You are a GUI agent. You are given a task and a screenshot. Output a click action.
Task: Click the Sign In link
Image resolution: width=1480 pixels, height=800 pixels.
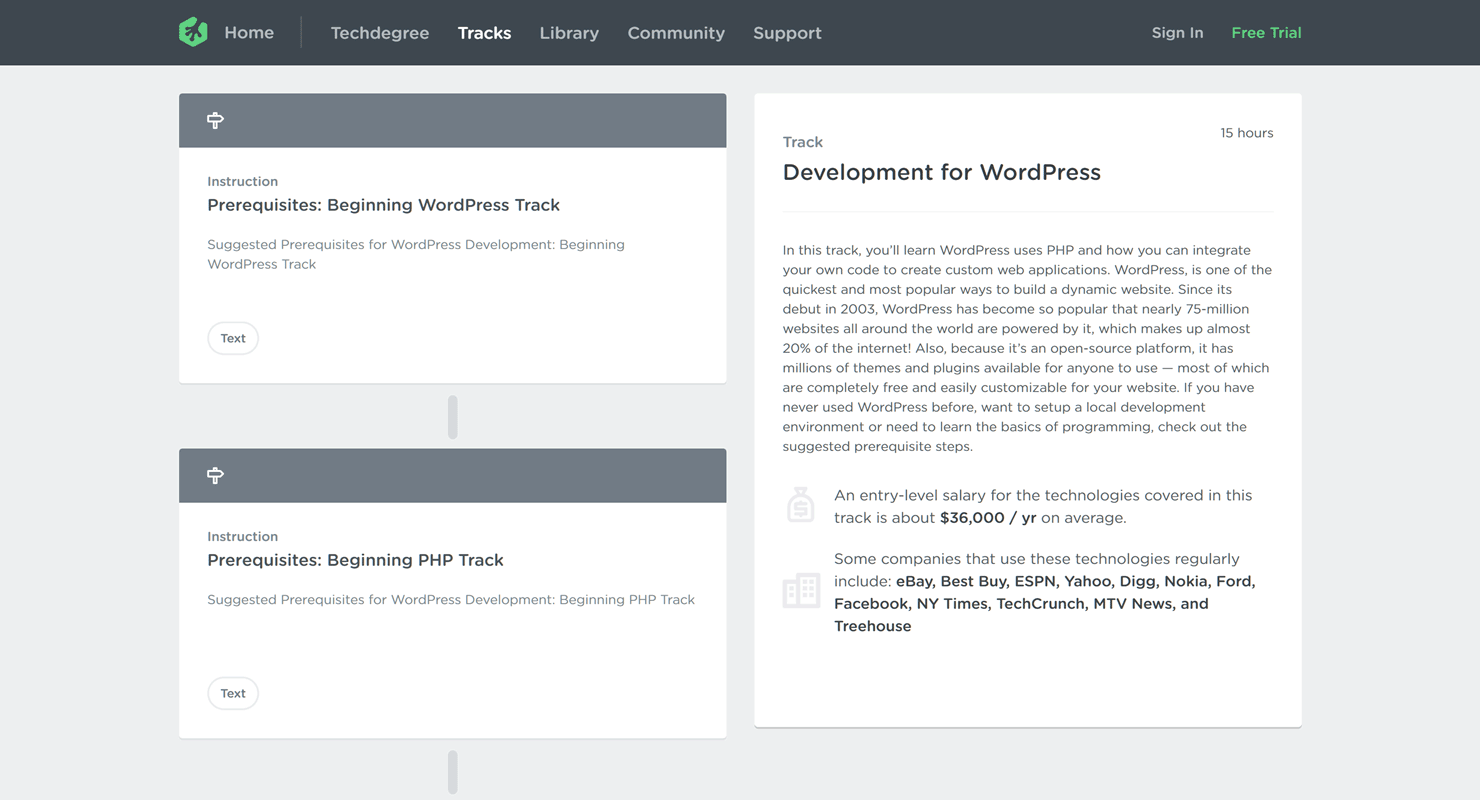[x=1177, y=33]
